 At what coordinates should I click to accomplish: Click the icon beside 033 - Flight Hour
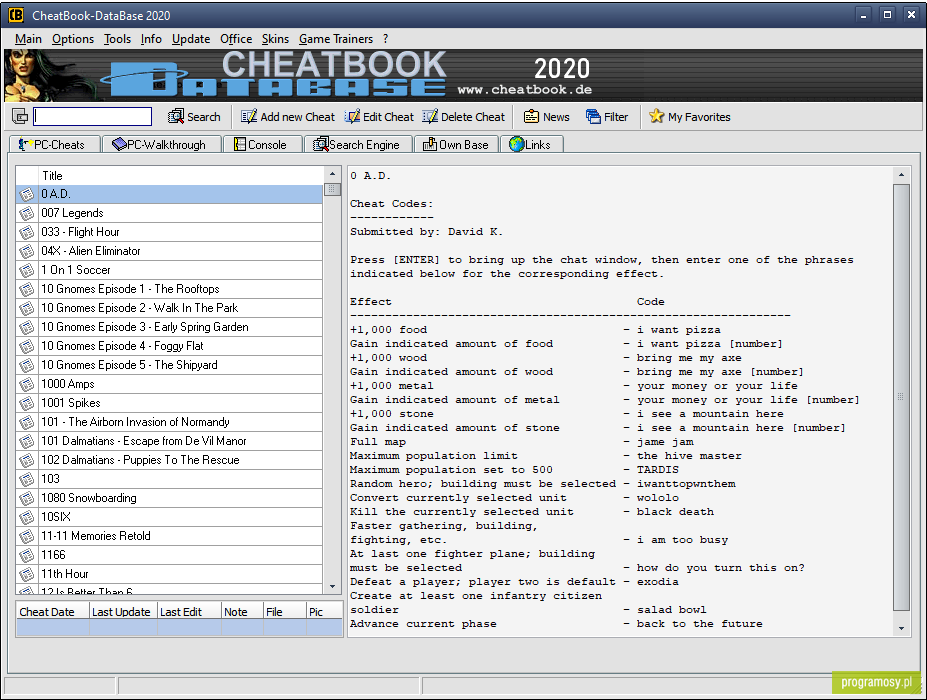(x=27, y=232)
